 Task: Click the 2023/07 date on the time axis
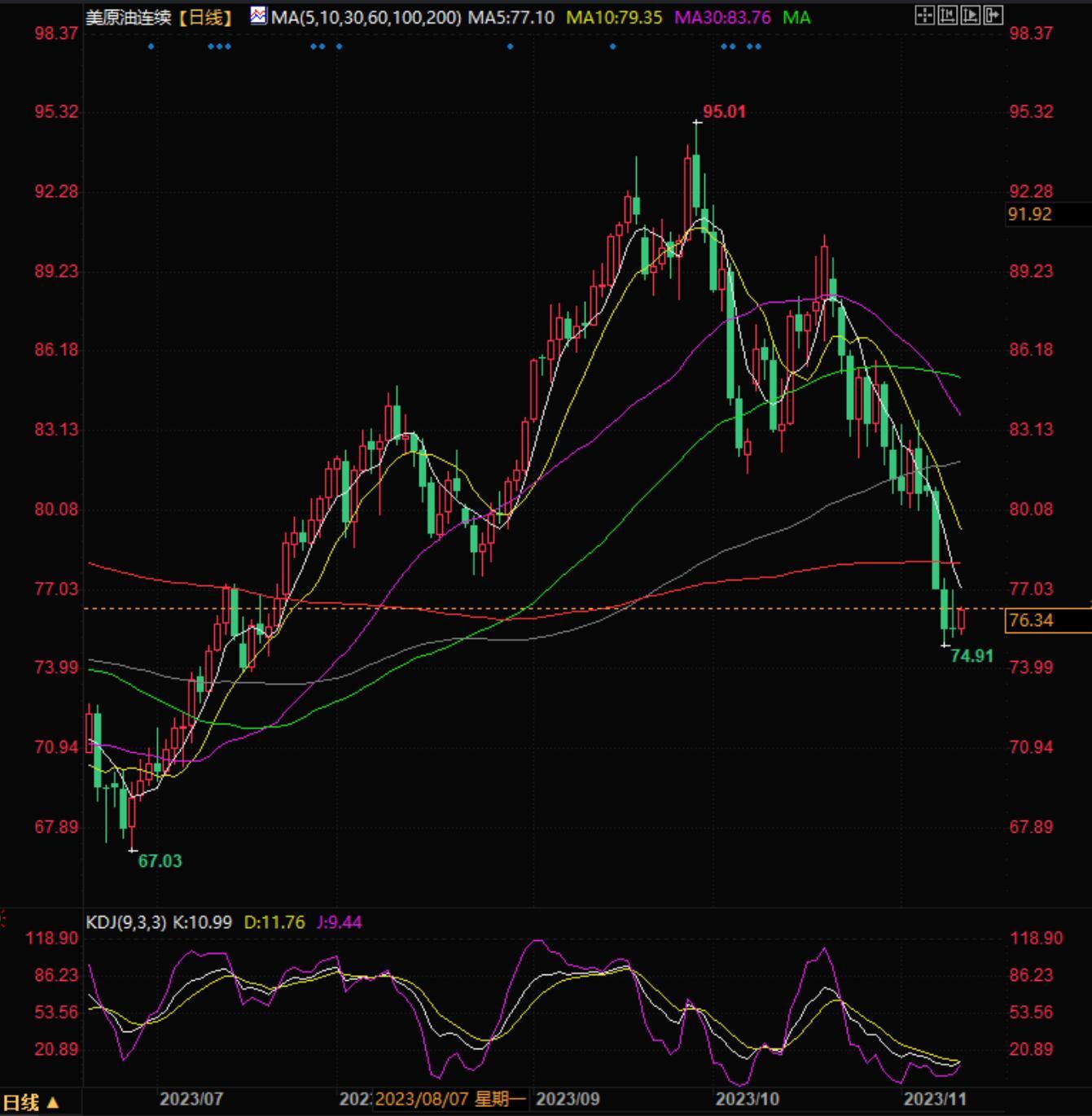(x=191, y=1099)
